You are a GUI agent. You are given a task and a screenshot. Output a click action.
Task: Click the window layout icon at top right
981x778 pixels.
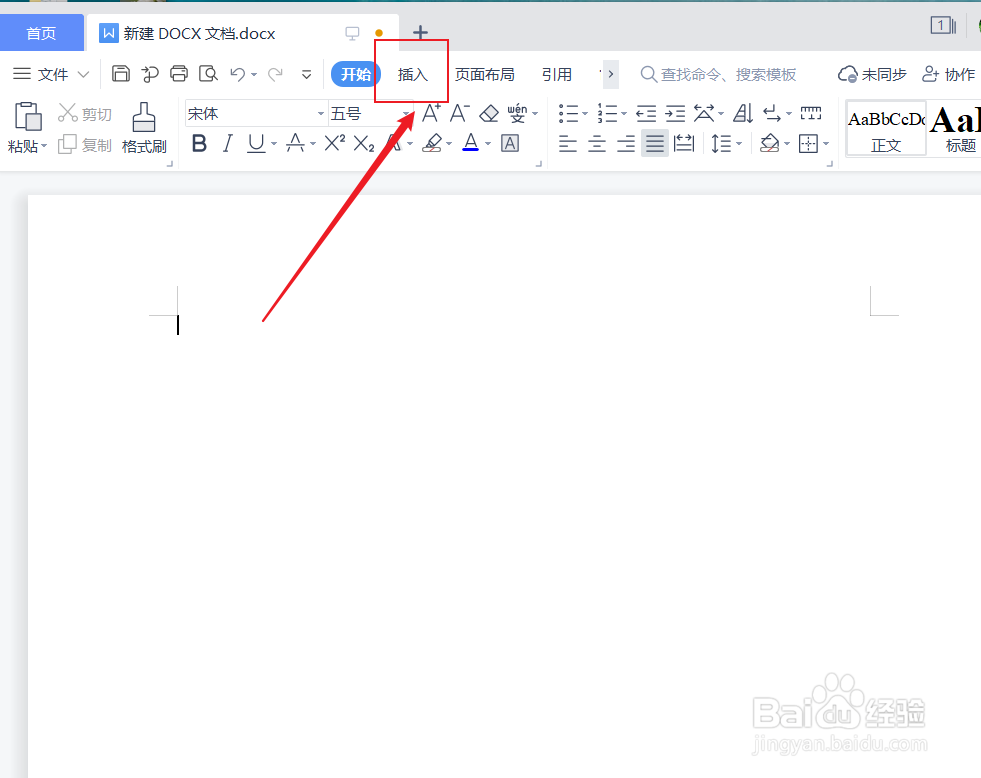943,25
